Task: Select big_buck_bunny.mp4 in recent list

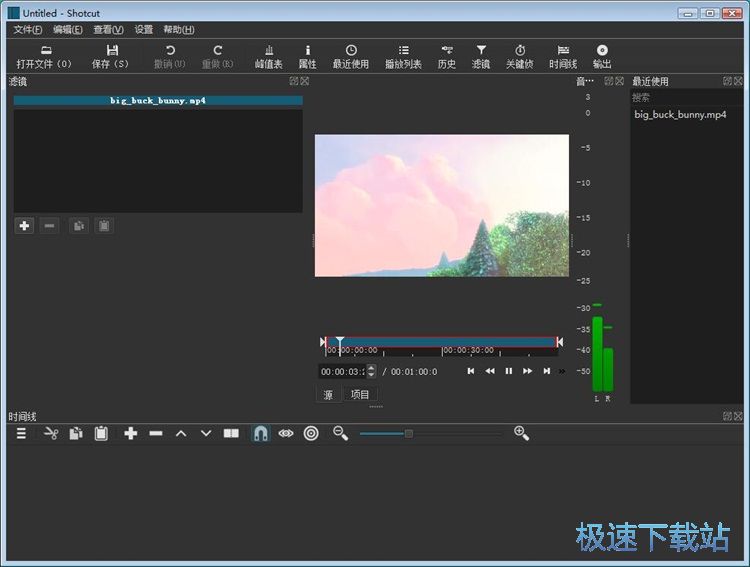Action: coord(680,115)
